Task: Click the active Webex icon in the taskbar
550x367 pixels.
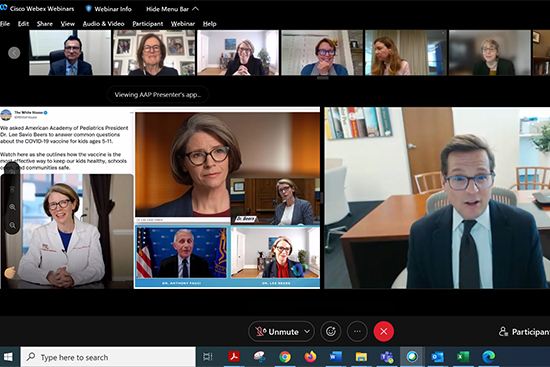Action: click(412, 357)
